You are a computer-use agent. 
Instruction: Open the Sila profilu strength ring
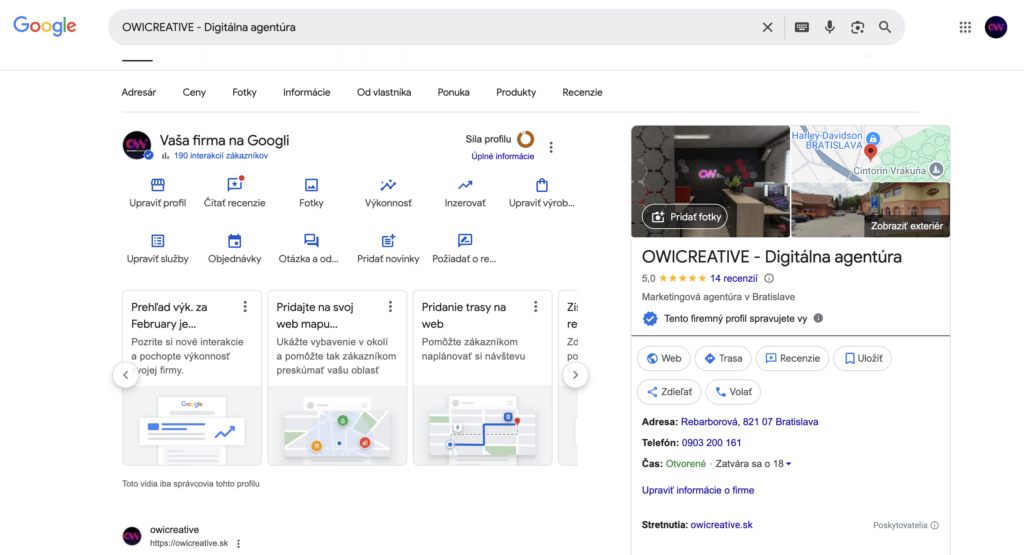coord(526,139)
